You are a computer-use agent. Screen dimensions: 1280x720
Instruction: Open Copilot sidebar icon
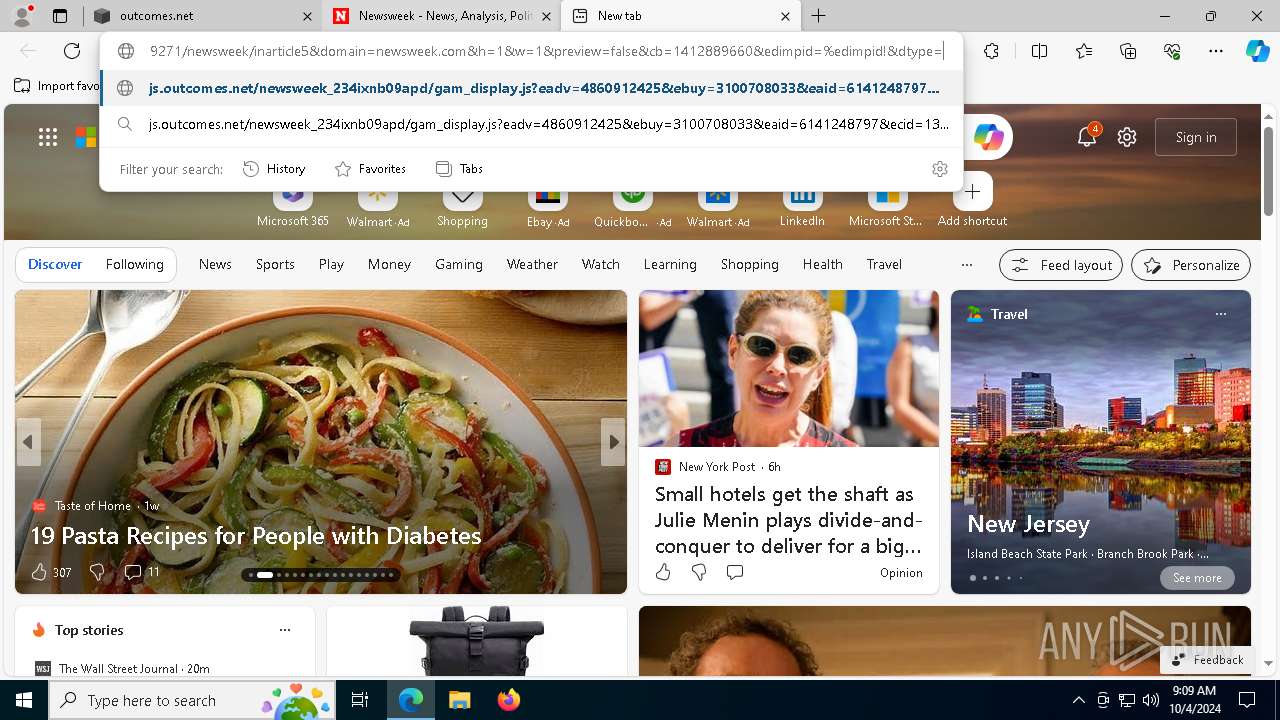(1257, 51)
